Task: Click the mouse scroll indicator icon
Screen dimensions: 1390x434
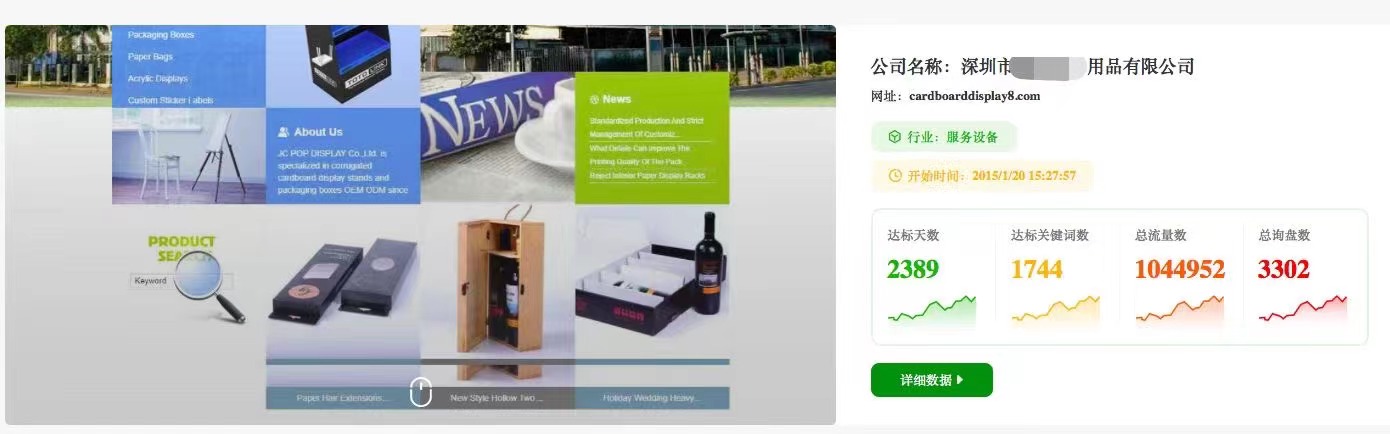Action: pyautogui.click(x=421, y=392)
